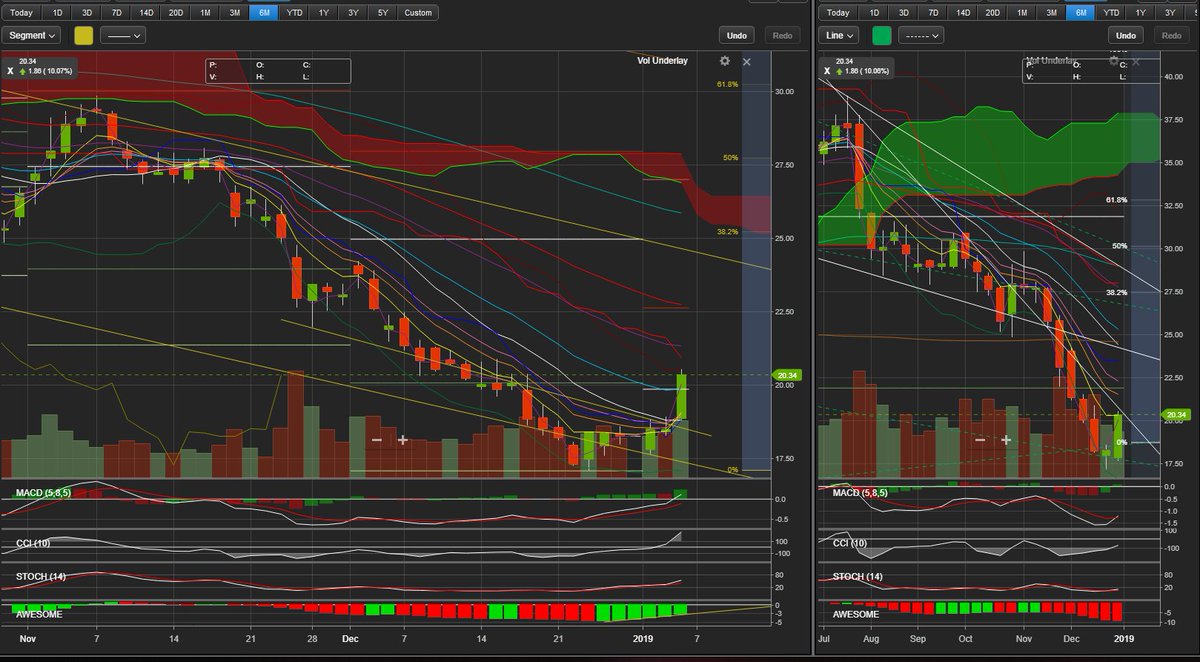Click the 20.34 price tag on left axis
This screenshot has height=662, width=1200.
point(785,376)
